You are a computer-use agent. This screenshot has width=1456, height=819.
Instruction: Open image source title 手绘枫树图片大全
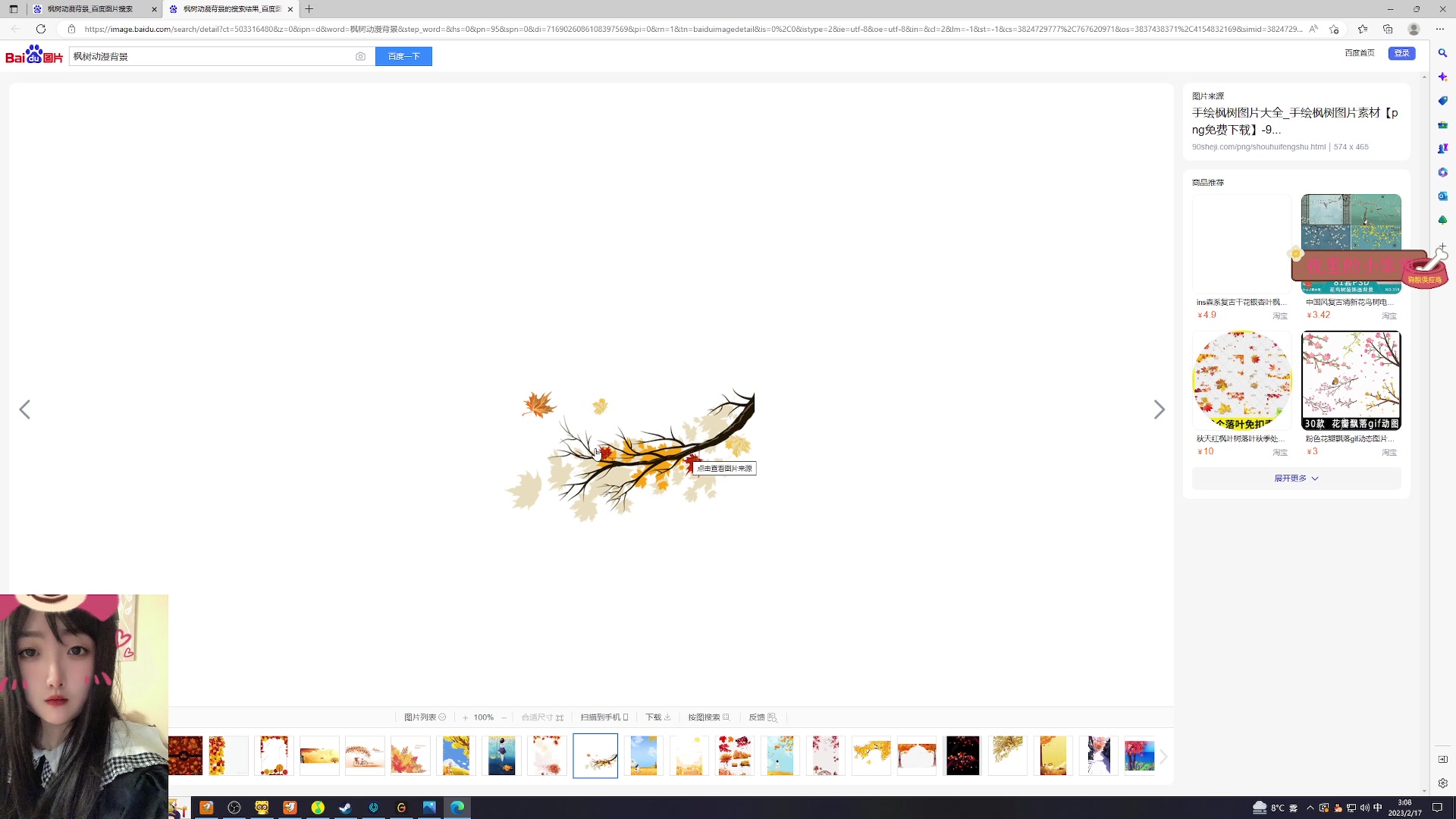[x=1295, y=121]
